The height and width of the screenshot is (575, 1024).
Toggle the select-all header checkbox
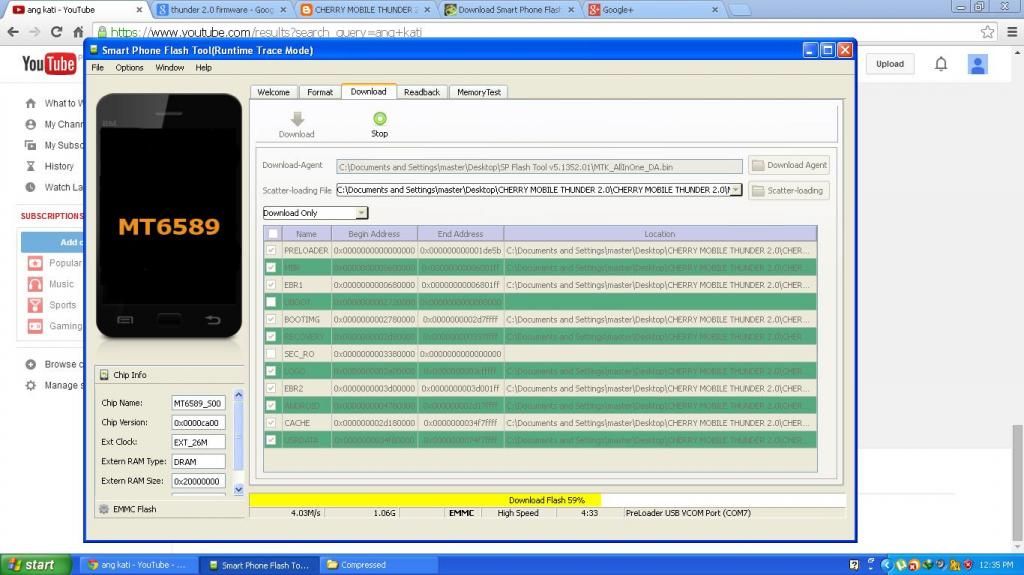(273, 233)
